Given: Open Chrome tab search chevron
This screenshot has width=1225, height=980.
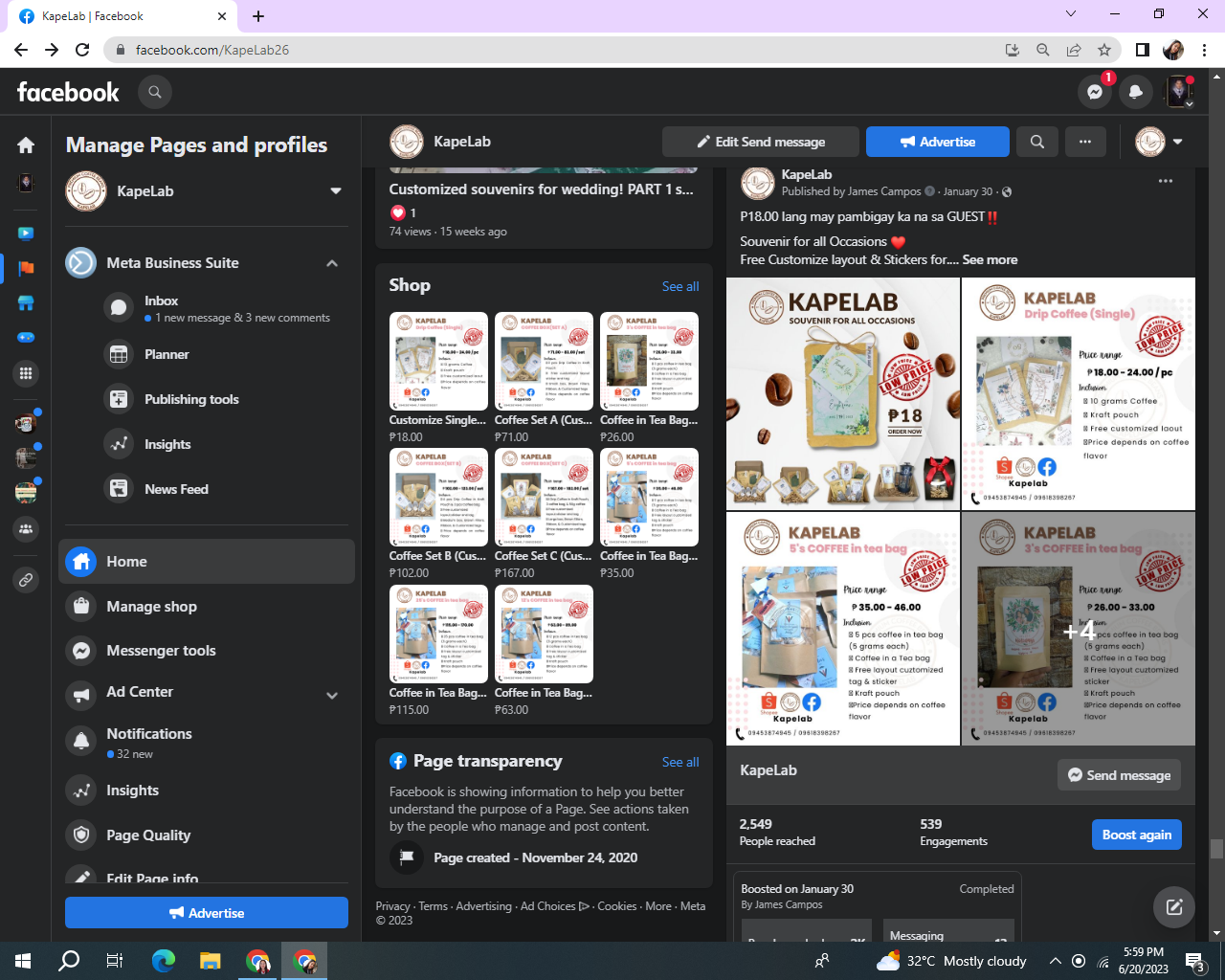Looking at the screenshot, I should (1071, 14).
